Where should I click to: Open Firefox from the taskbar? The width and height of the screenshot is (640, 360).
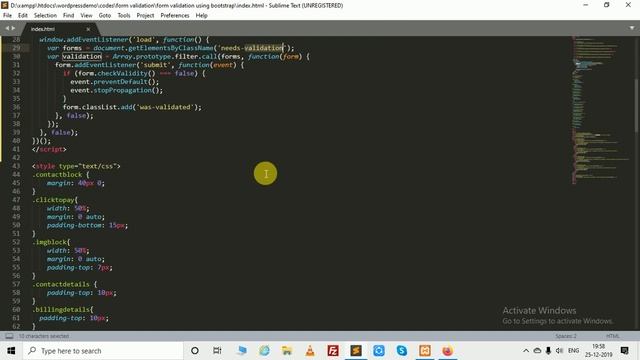coord(447,351)
